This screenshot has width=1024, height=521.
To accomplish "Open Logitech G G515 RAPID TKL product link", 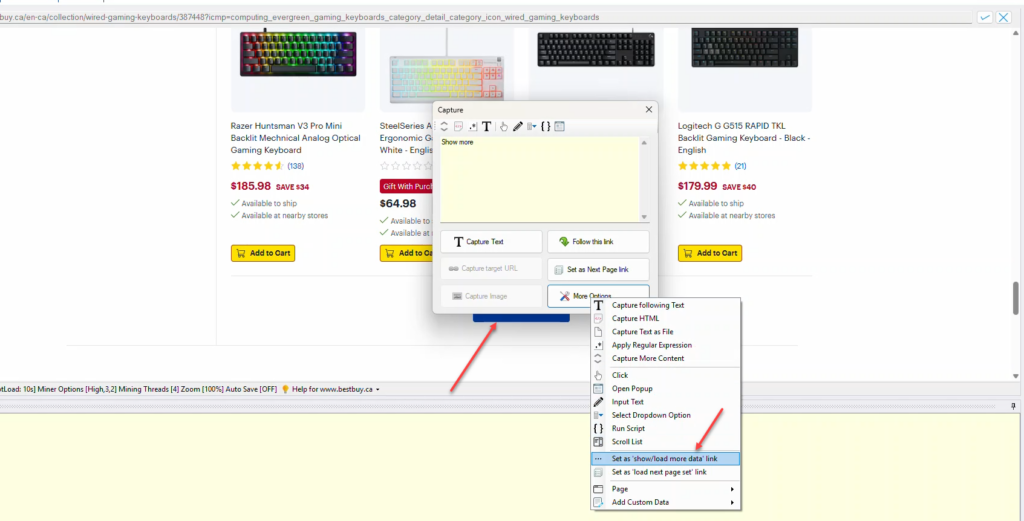I will point(744,138).
